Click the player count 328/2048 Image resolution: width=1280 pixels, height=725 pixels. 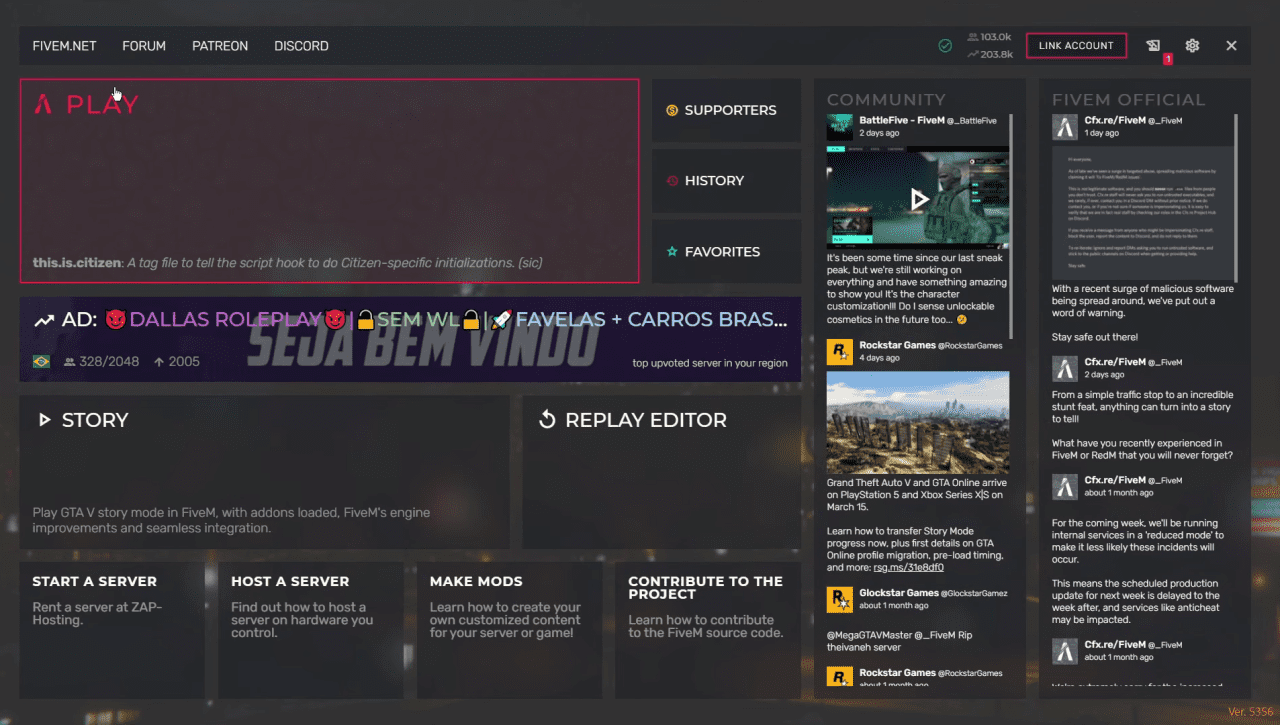[x=102, y=361]
